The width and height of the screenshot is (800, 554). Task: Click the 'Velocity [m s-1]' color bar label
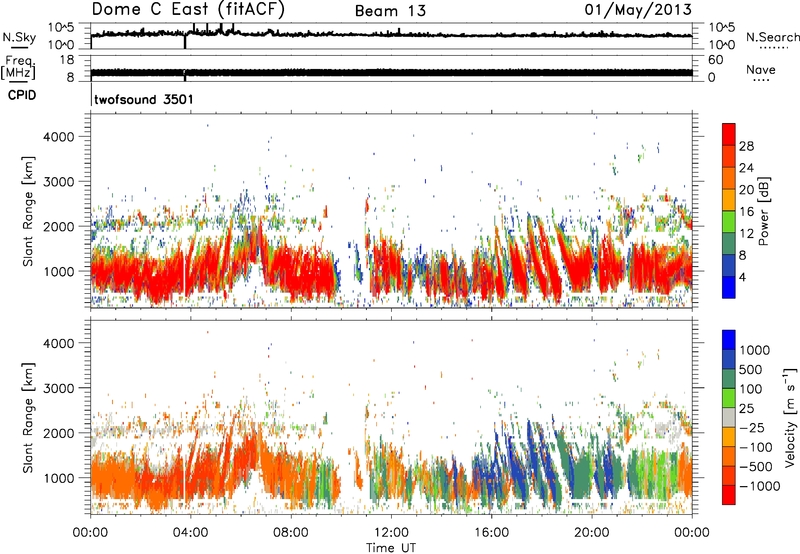[790, 417]
